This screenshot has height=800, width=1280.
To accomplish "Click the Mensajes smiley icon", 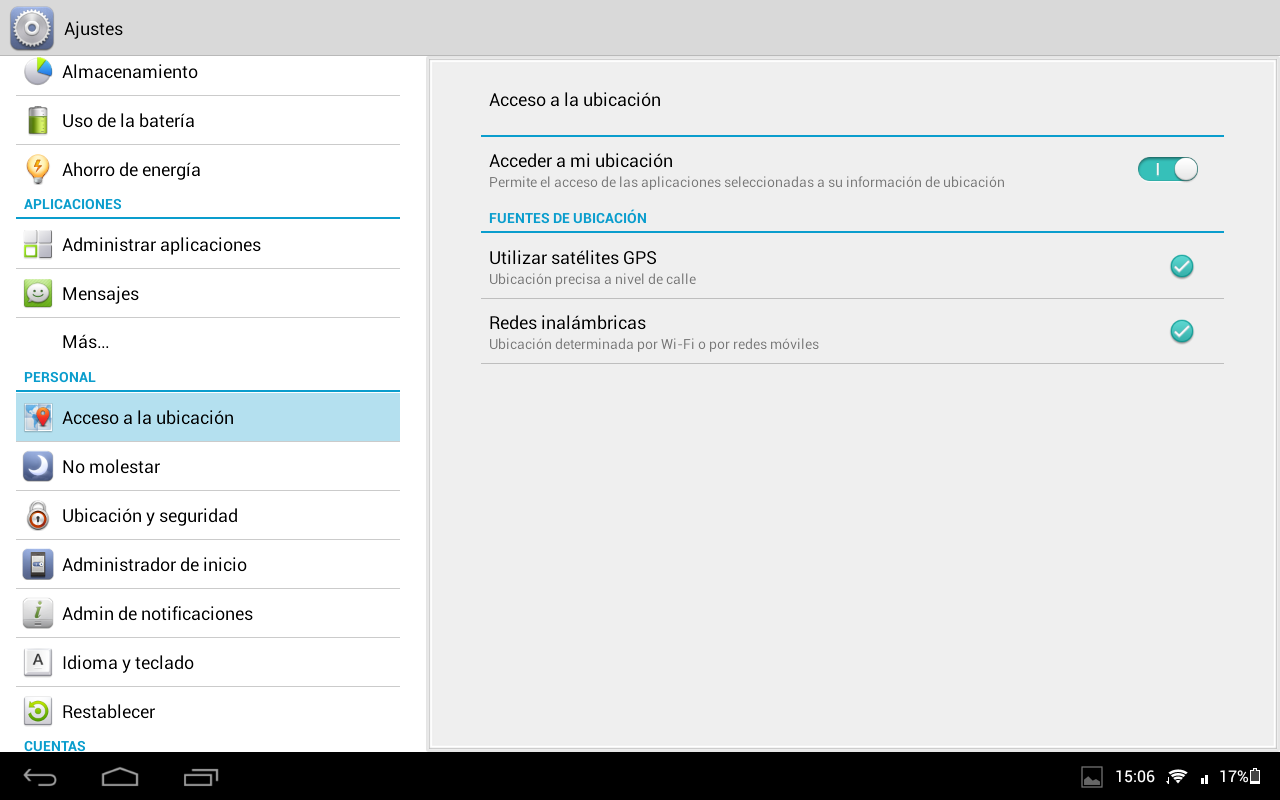I will [x=38, y=294].
